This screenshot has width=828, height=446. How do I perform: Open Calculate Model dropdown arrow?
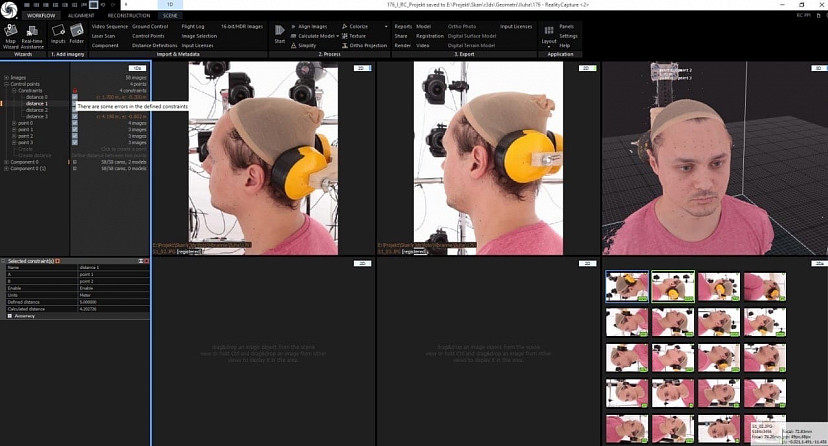(337, 36)
